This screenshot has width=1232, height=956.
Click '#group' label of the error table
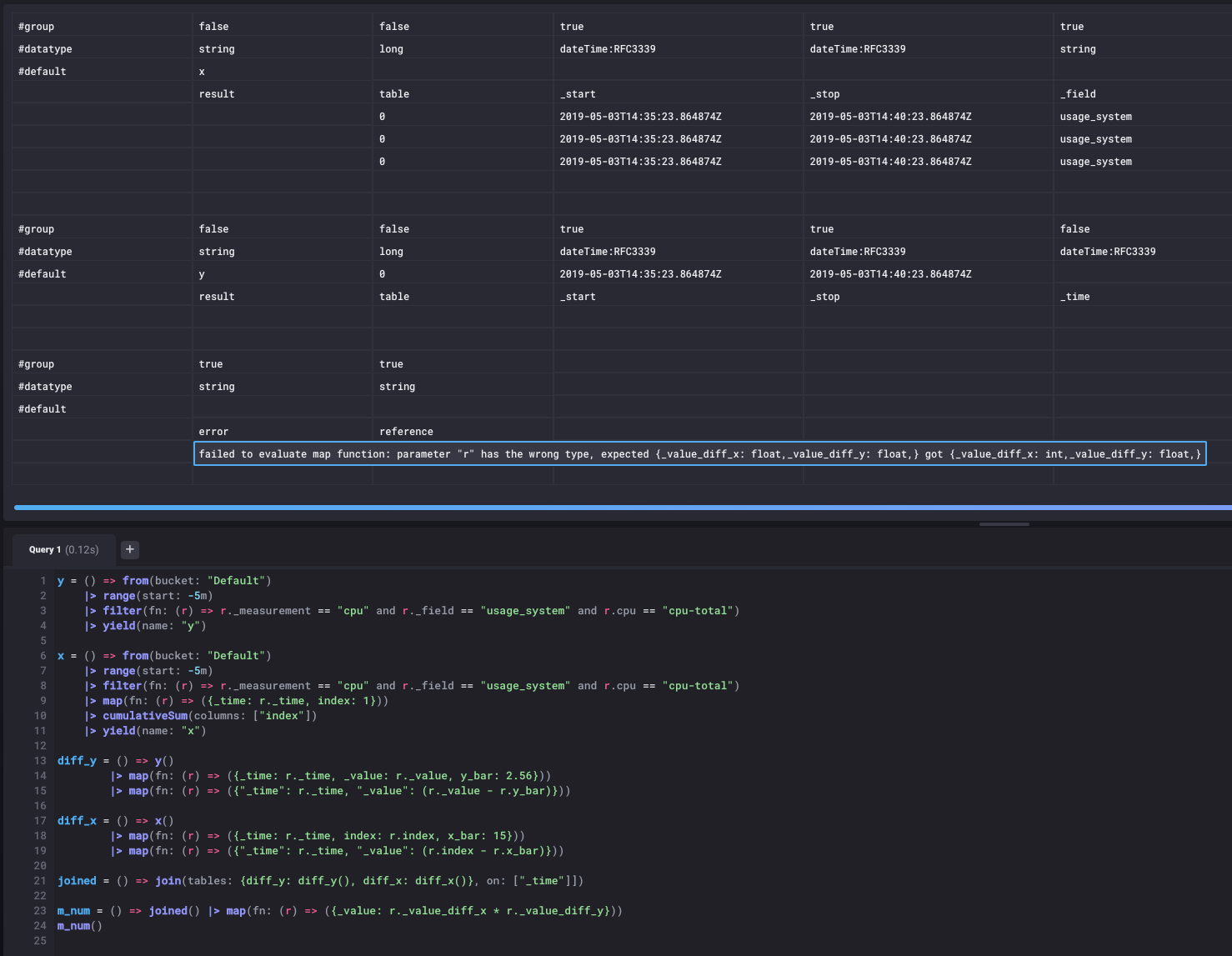coord(36,364)
